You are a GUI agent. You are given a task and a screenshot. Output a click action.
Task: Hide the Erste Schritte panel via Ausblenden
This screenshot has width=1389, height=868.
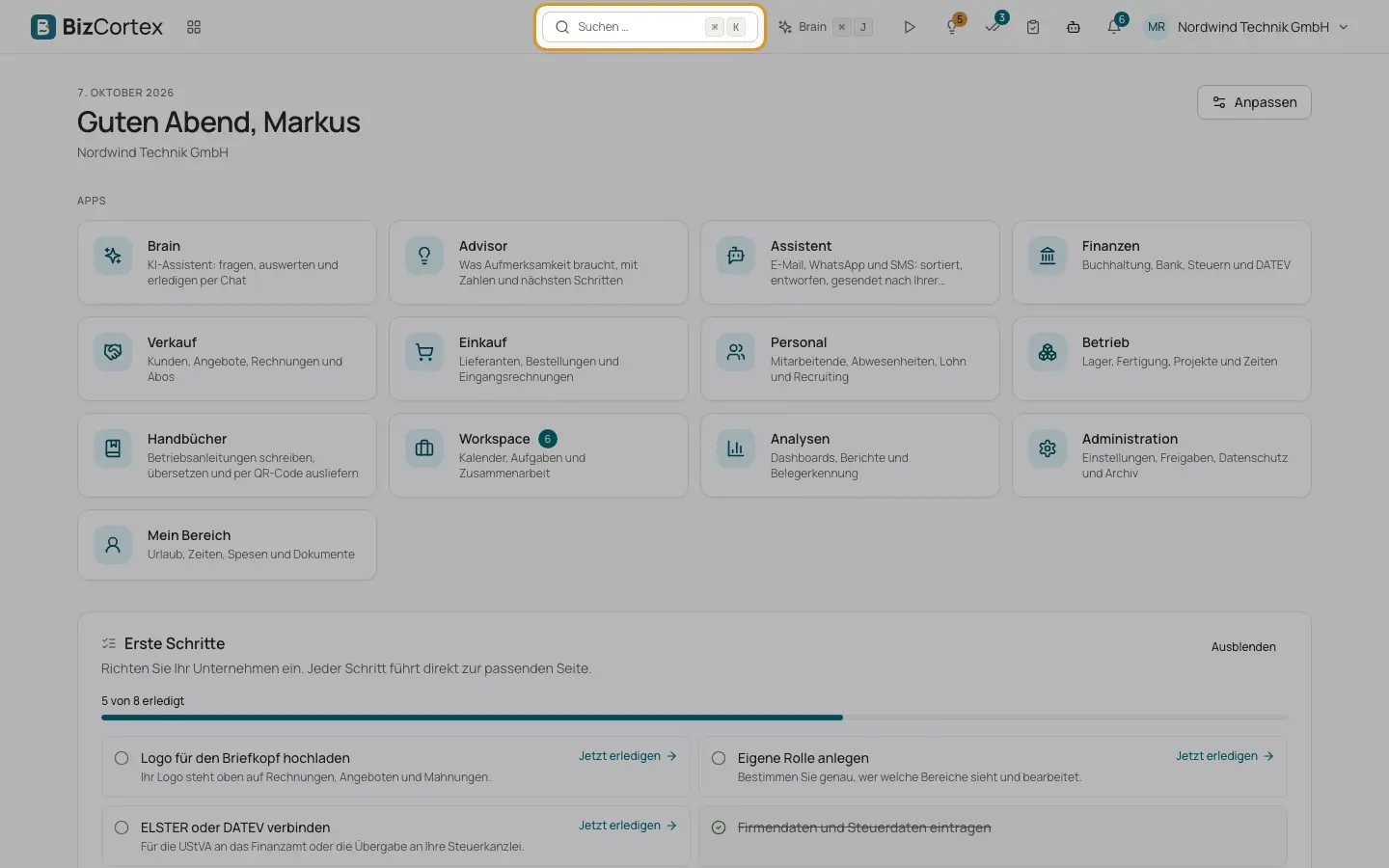click(1243, 647)
